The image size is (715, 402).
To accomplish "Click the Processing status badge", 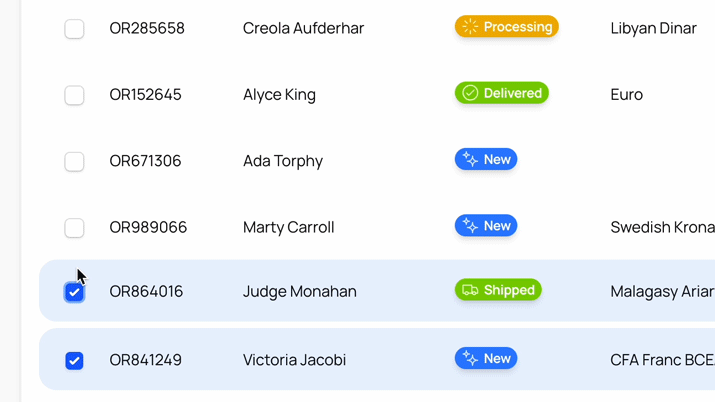I will 507,27.
